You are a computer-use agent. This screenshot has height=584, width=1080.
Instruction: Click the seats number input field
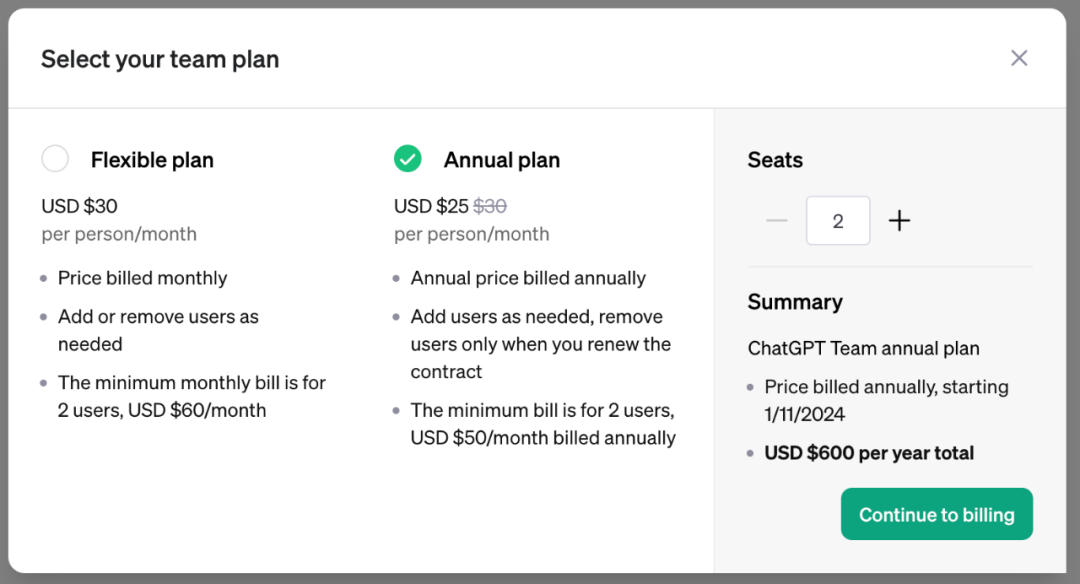point(838,221)
